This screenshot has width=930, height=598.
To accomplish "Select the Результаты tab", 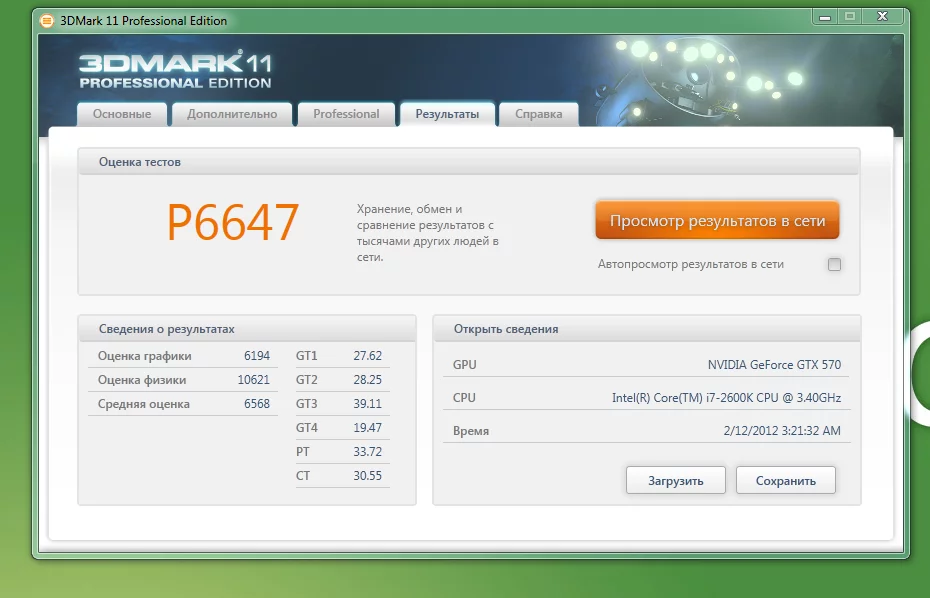I will [447, 114].
